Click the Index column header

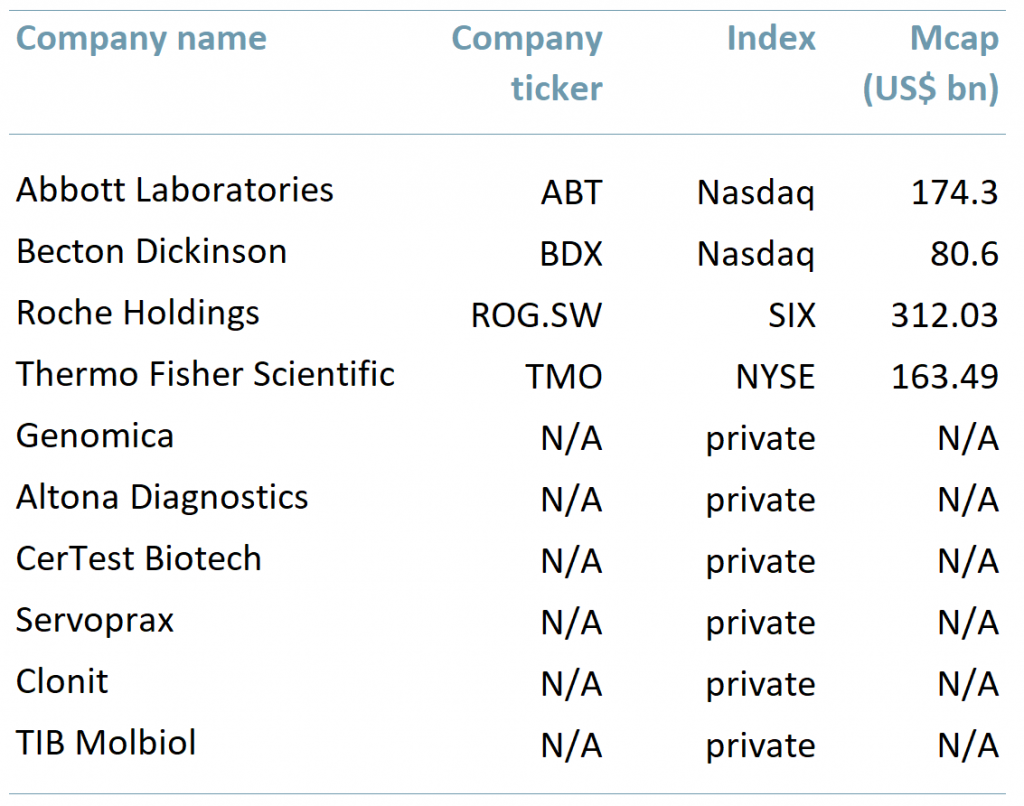click(x=771, y=39)
